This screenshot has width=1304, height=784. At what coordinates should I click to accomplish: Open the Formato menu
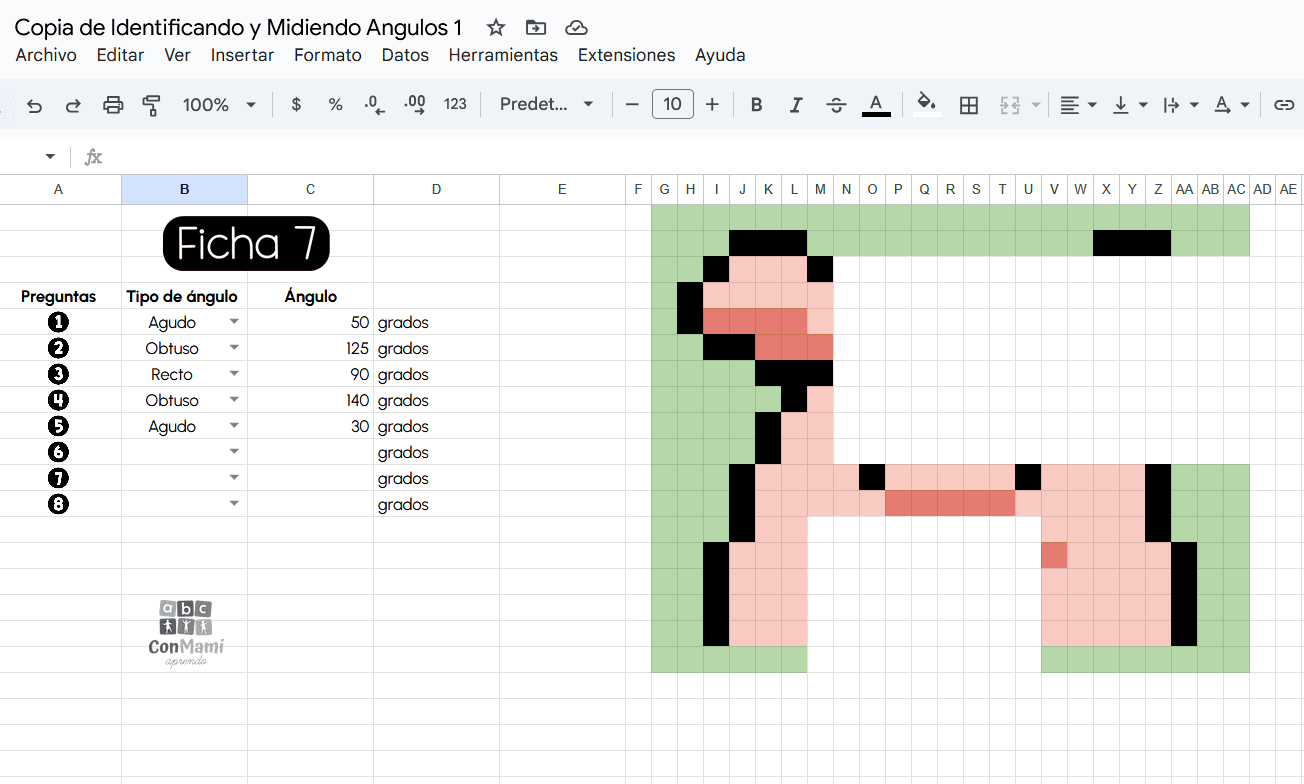[x=327, y=55]
